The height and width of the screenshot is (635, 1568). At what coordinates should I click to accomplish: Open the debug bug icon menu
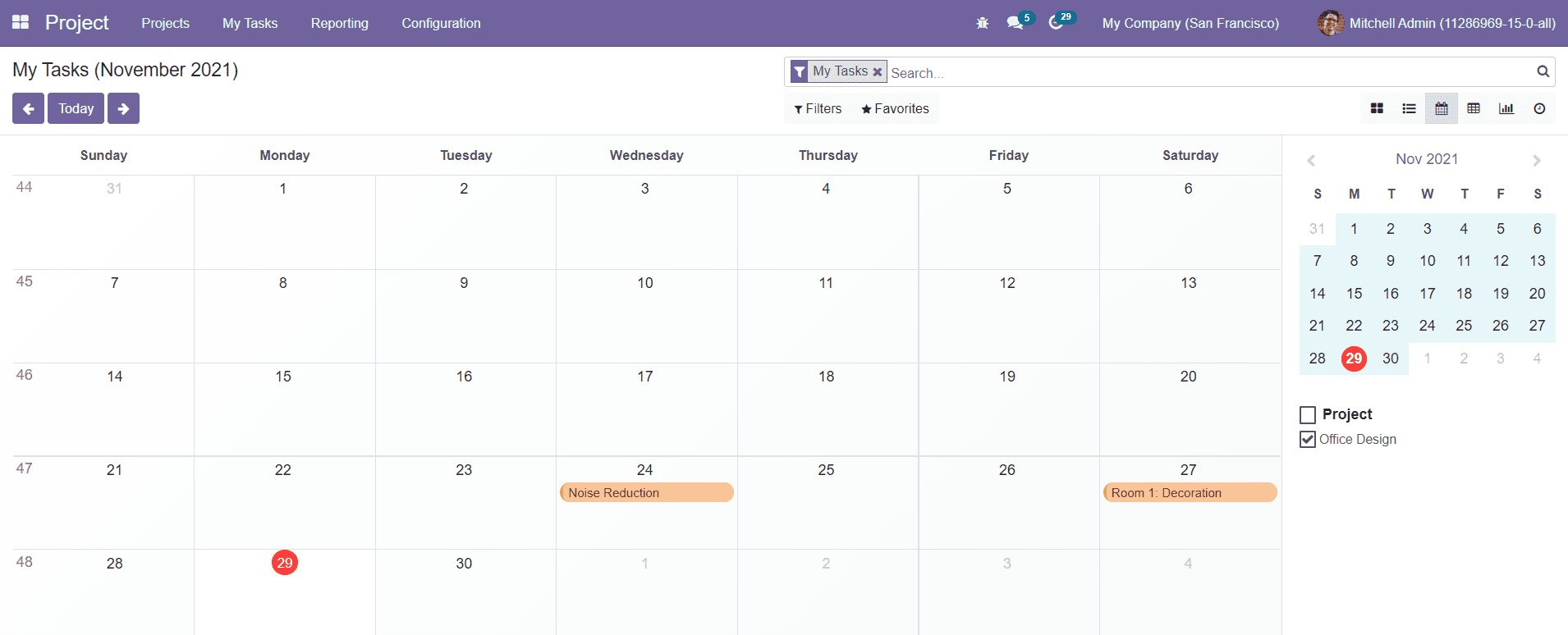pos(982,23)
